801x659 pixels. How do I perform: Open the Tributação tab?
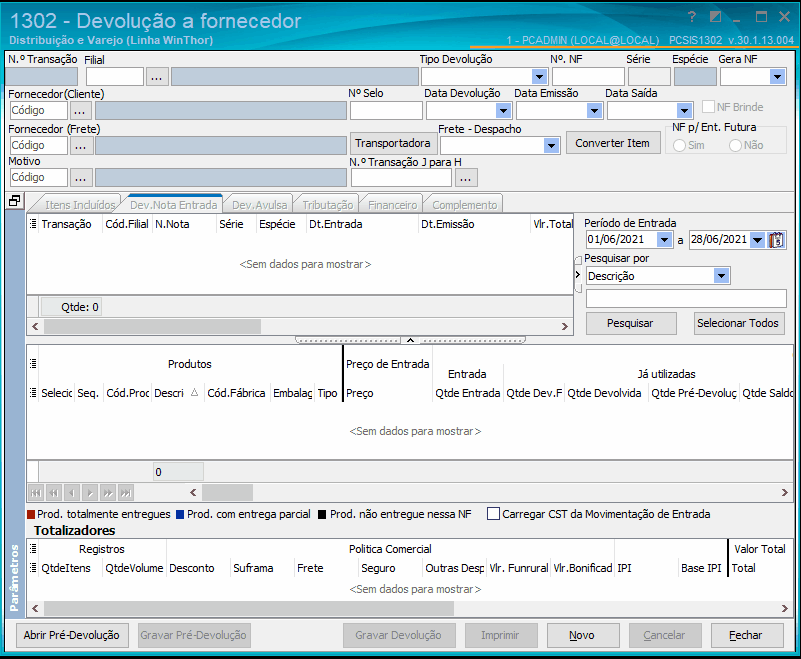click(x=327, y=205)
